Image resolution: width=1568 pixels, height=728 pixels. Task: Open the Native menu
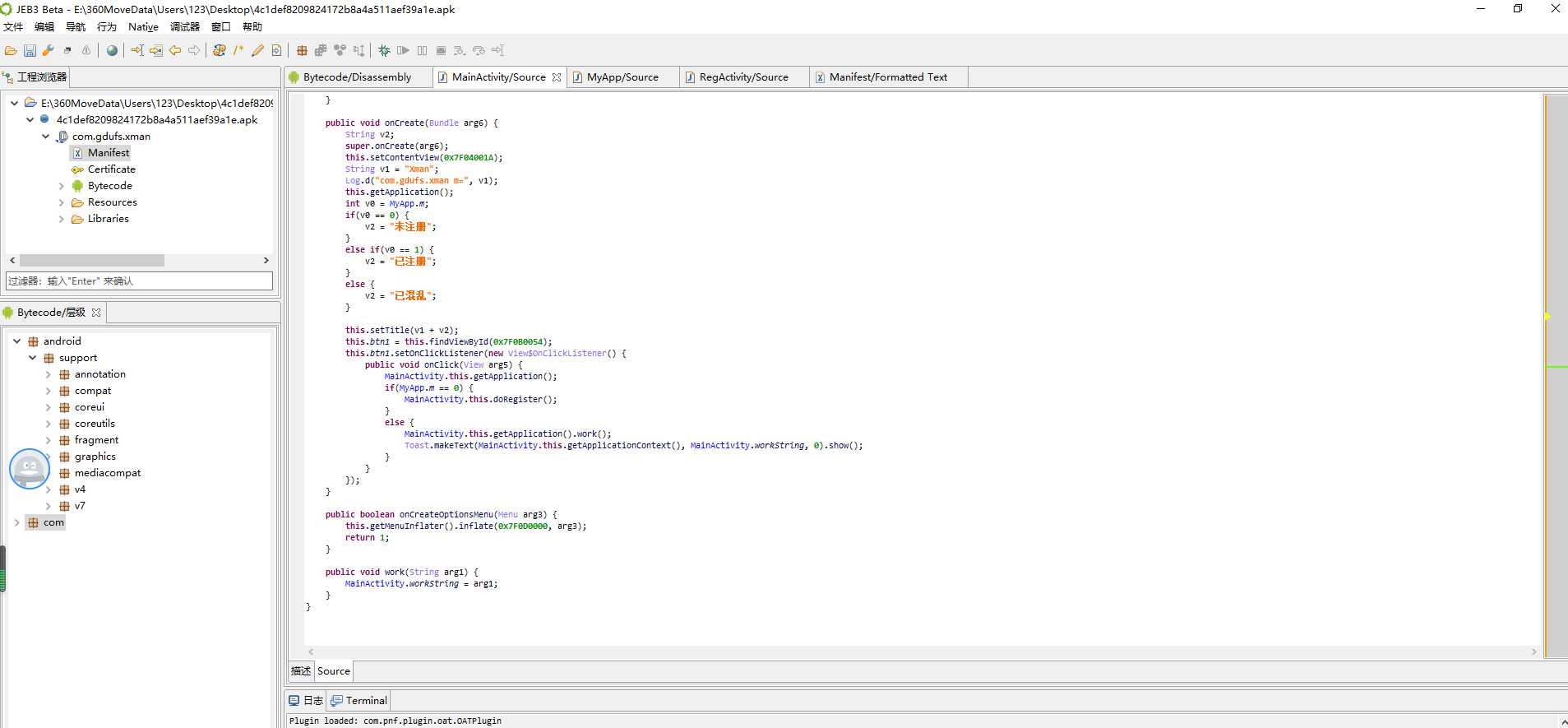[x=143, y=27]
